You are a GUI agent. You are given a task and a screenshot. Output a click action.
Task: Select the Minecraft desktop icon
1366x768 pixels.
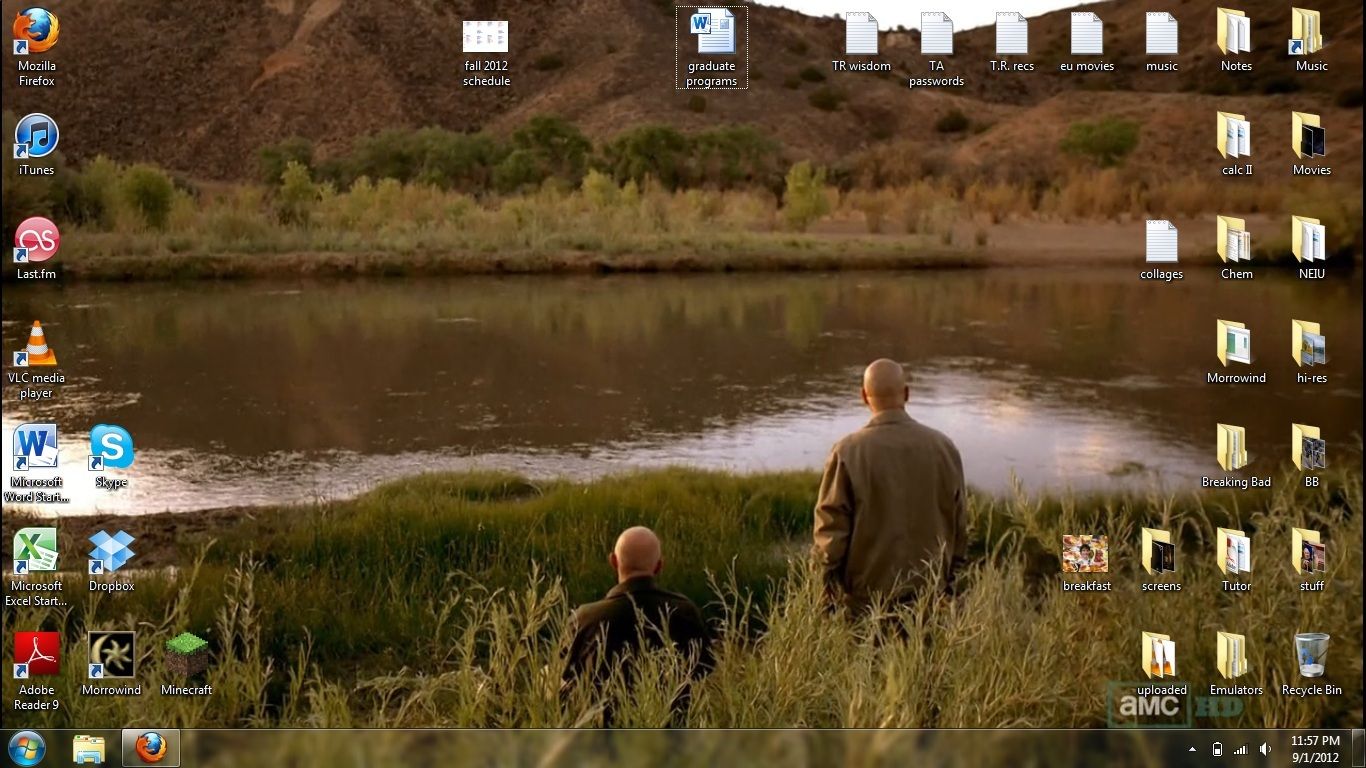coord(186,658)
